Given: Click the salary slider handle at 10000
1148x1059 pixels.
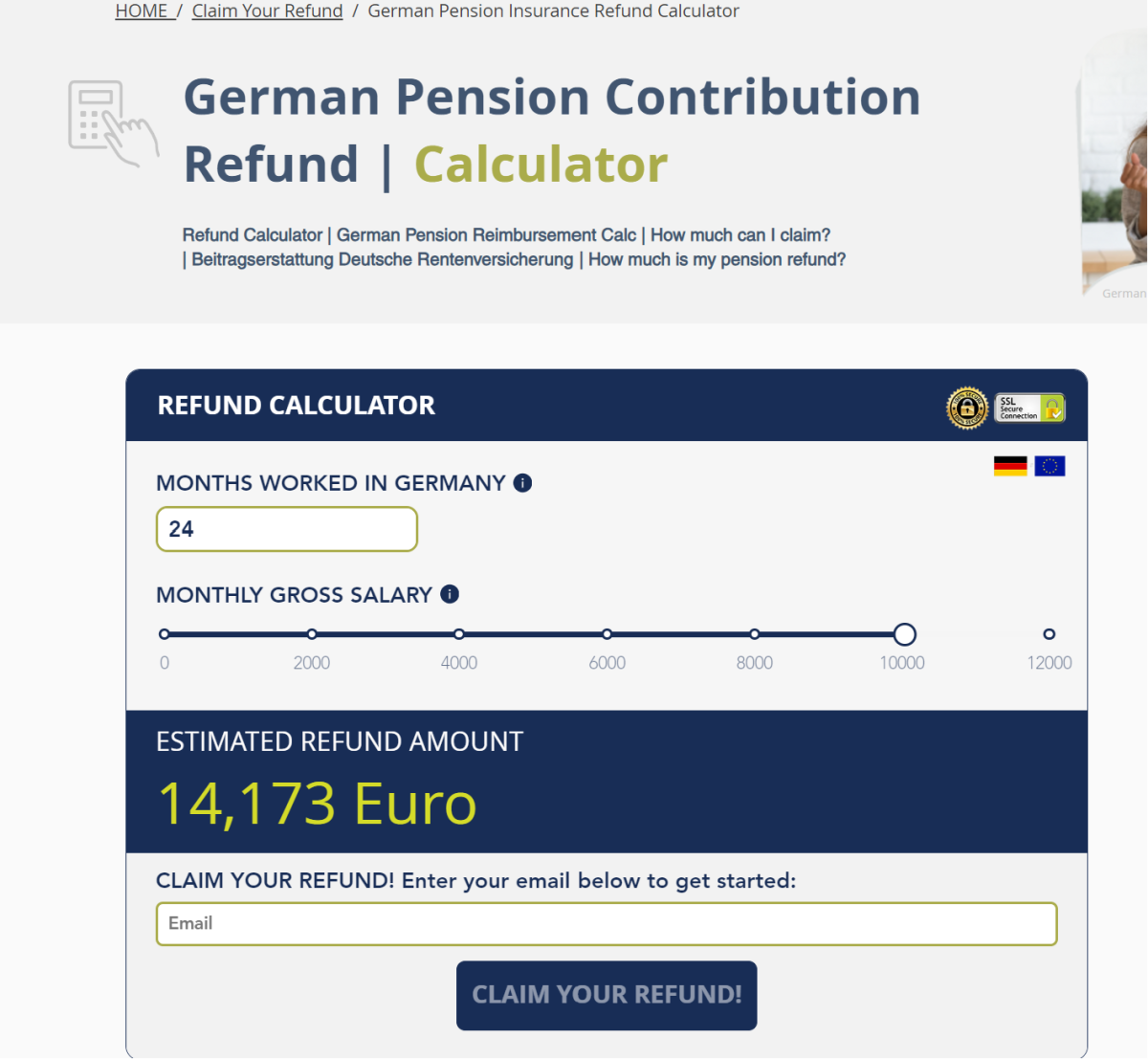Looking at the screenshot, I should pos(904,634).
